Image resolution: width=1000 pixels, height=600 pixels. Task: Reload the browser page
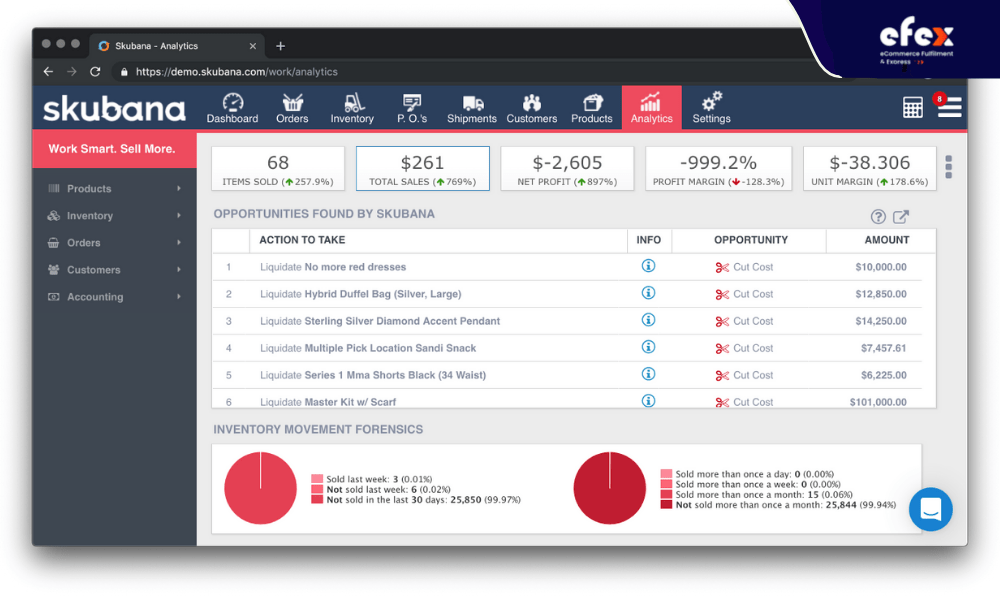point(95,71)
